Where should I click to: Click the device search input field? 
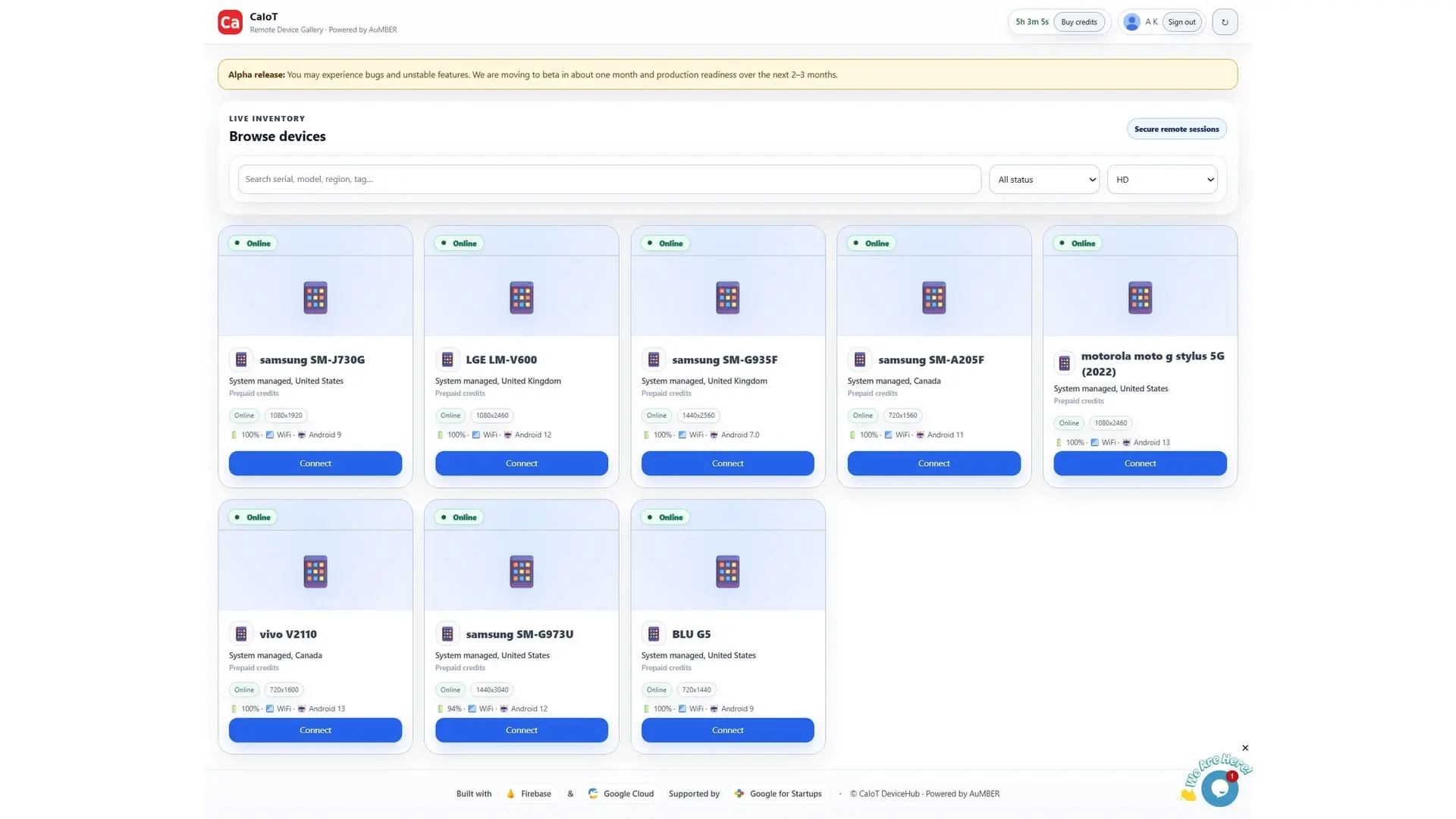coord(609,180)
